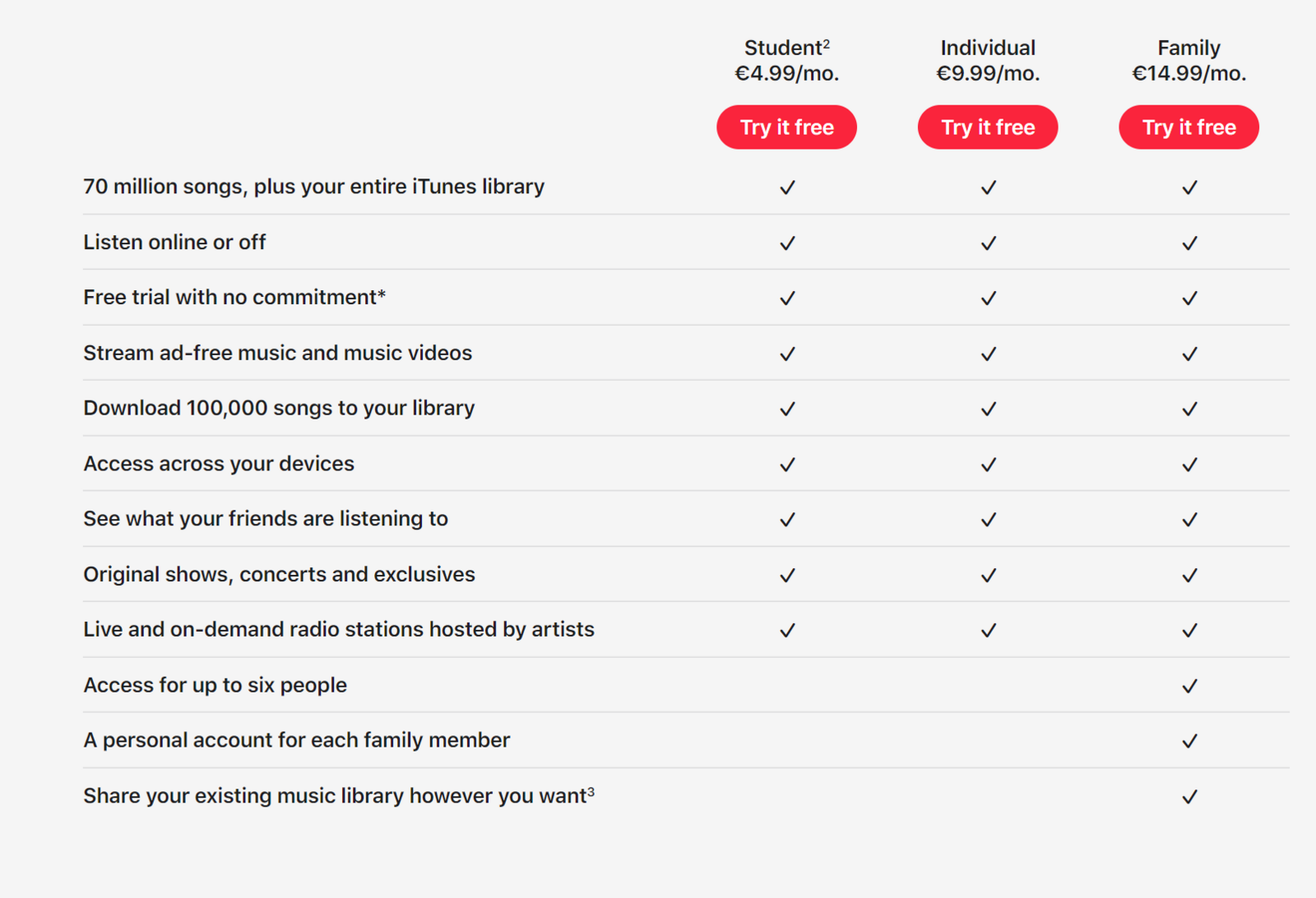Click the Individual €9.99/mo. price text
The width and height of the screenshot is (1316, 898).
point(988,73)
